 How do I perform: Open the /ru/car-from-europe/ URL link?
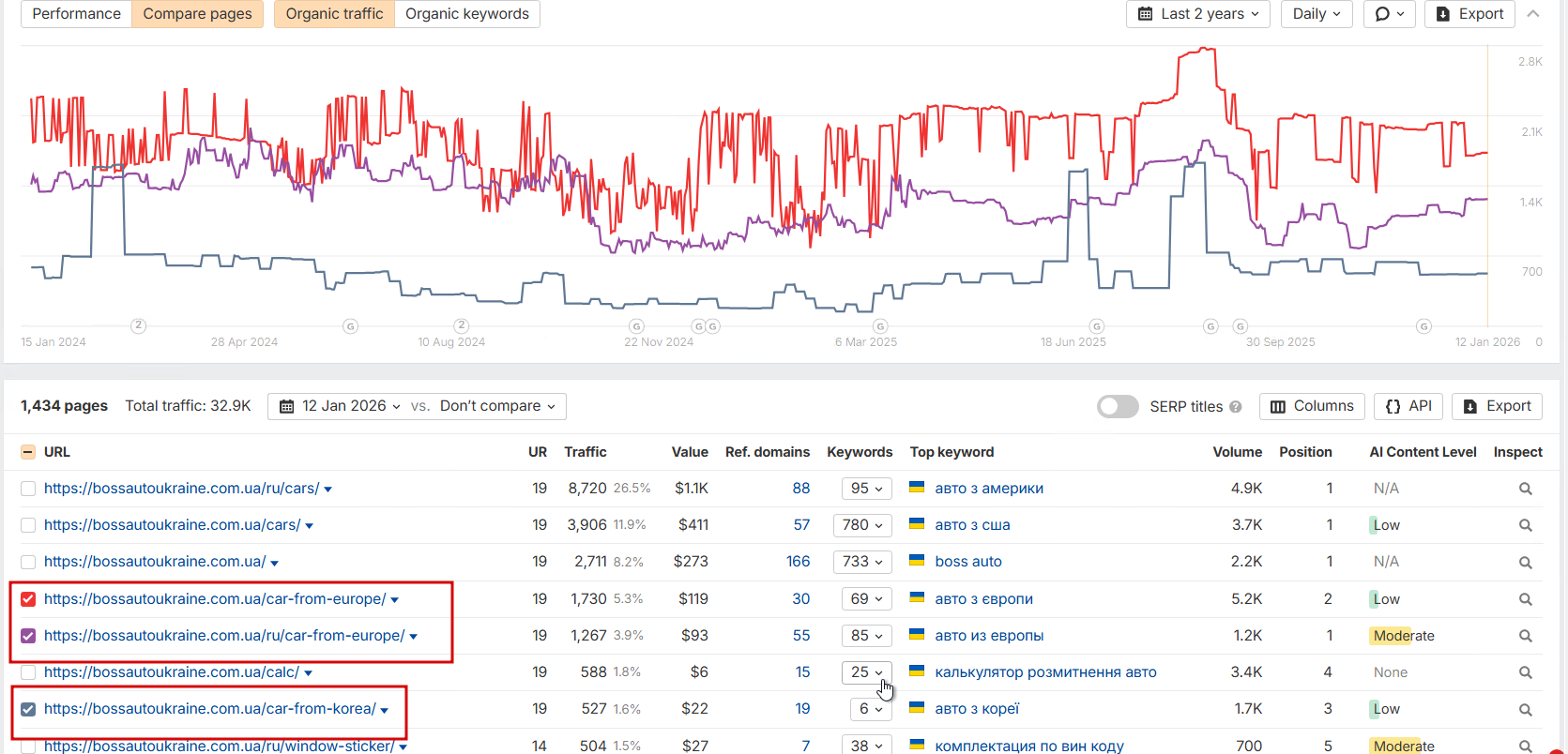[224, 636]
